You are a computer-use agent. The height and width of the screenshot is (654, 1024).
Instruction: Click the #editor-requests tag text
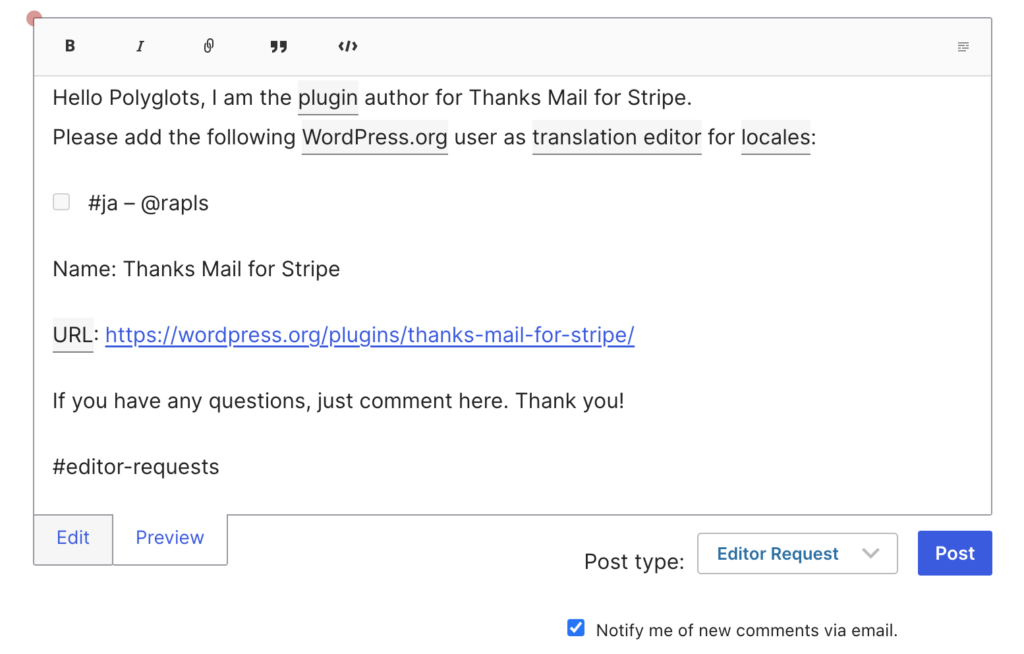point(136,467)
